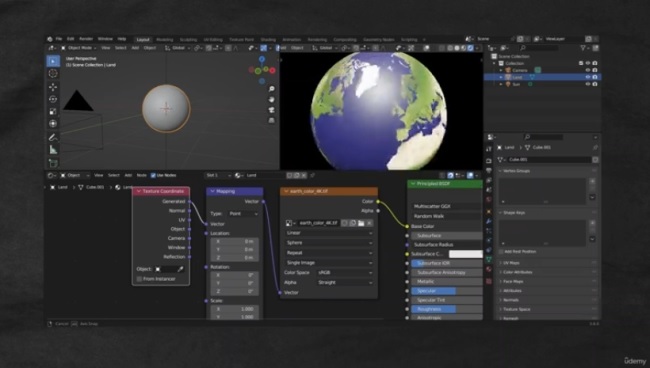
Task: Expand Color Attributes panel
Action: click(x=517, y=272)
